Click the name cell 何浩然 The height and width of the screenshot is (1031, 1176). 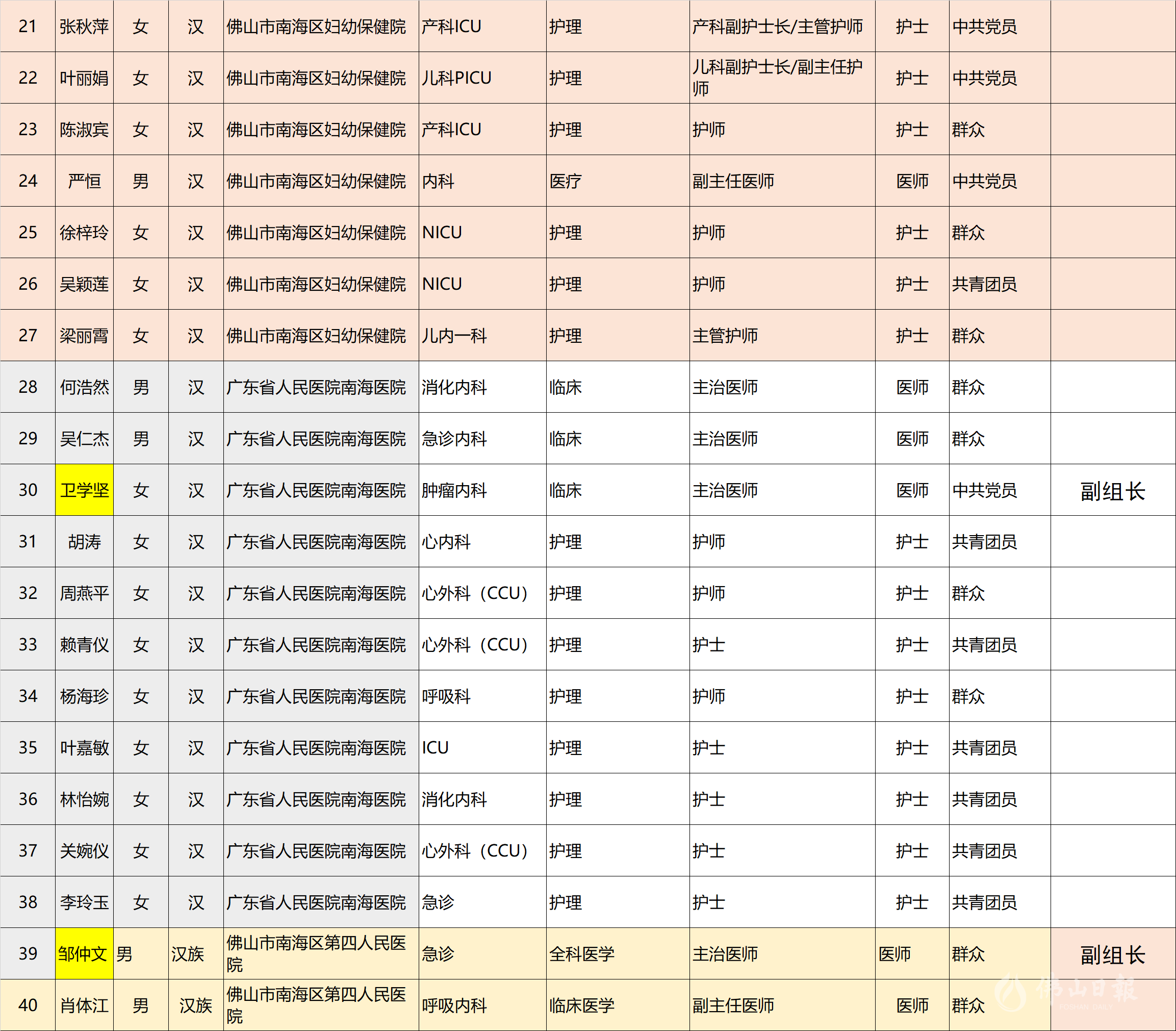coord(85,387)
